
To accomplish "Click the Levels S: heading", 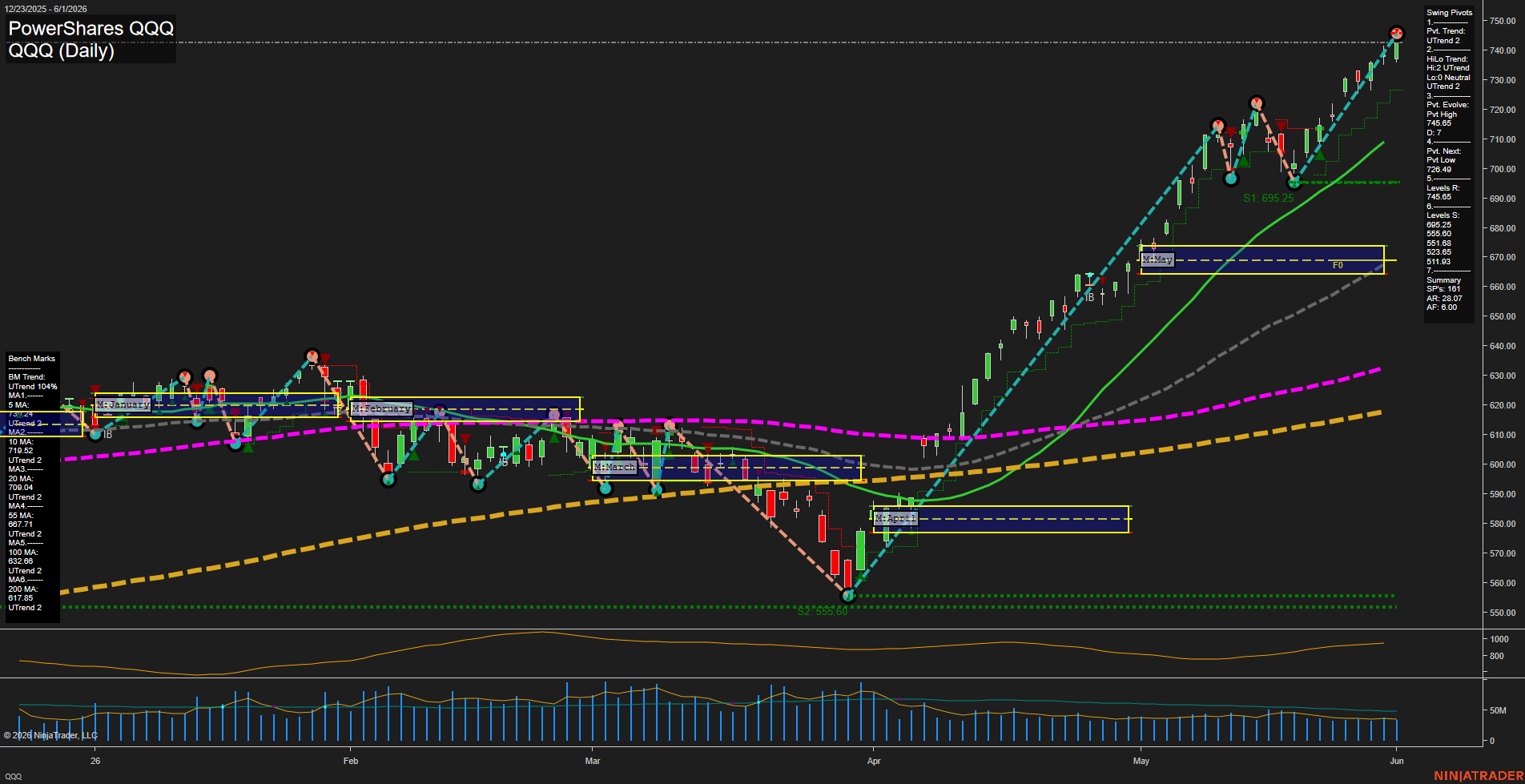I will 1443,215.
